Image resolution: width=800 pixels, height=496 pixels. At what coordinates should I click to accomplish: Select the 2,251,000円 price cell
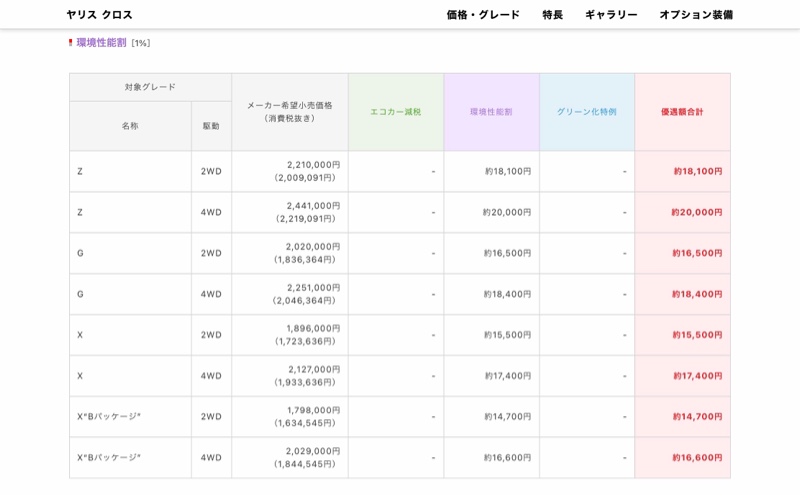tap(290, 294)
